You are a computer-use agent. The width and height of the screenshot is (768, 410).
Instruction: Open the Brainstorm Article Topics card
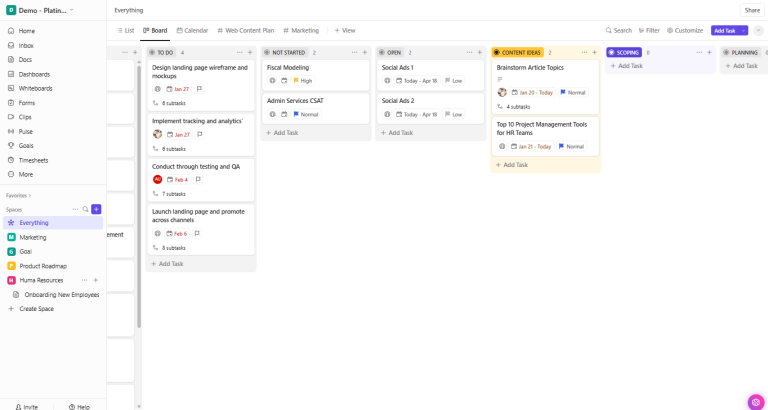point(530,68)
